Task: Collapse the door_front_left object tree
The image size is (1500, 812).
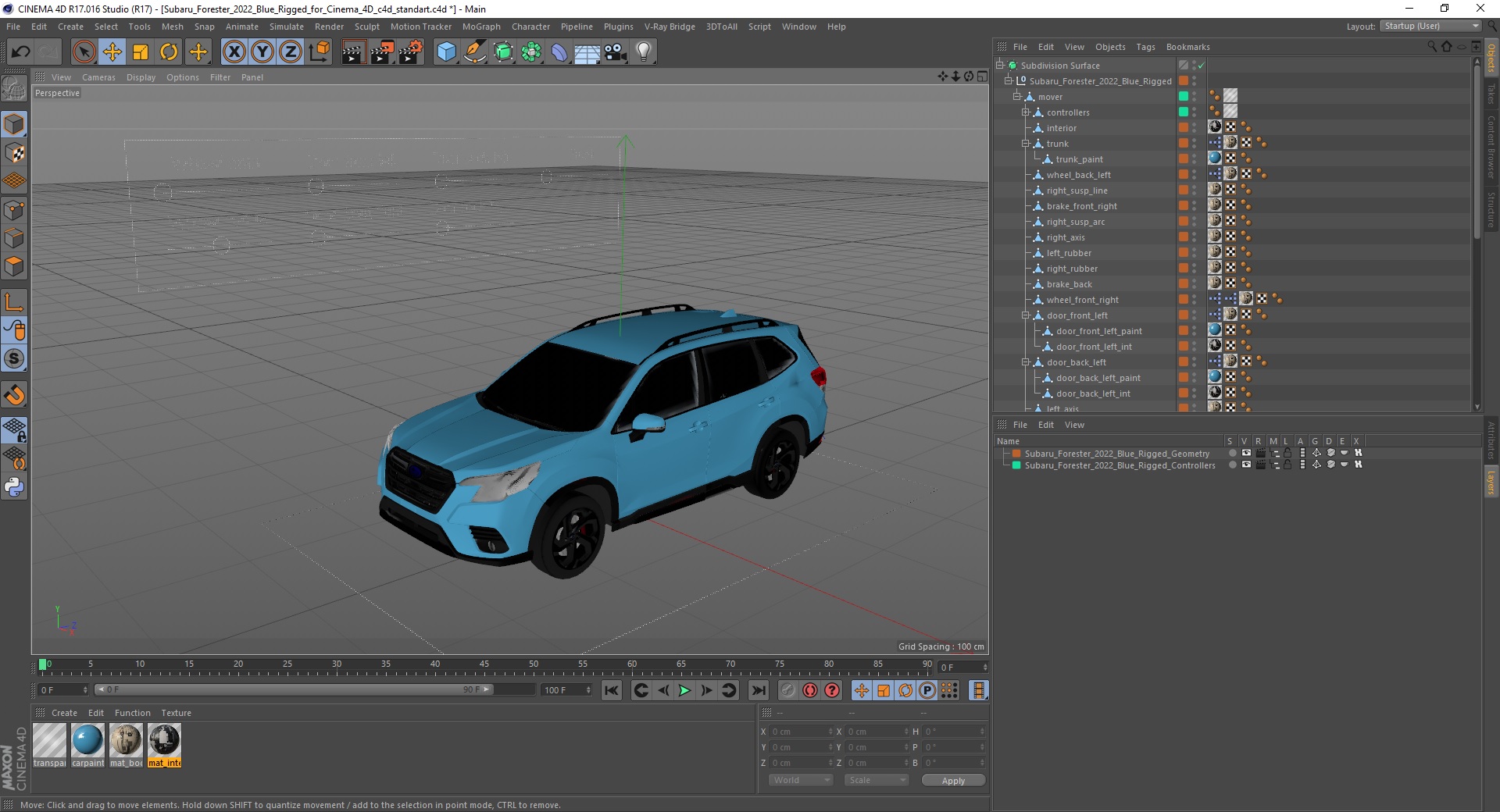Action: [x=1026, y=315]
